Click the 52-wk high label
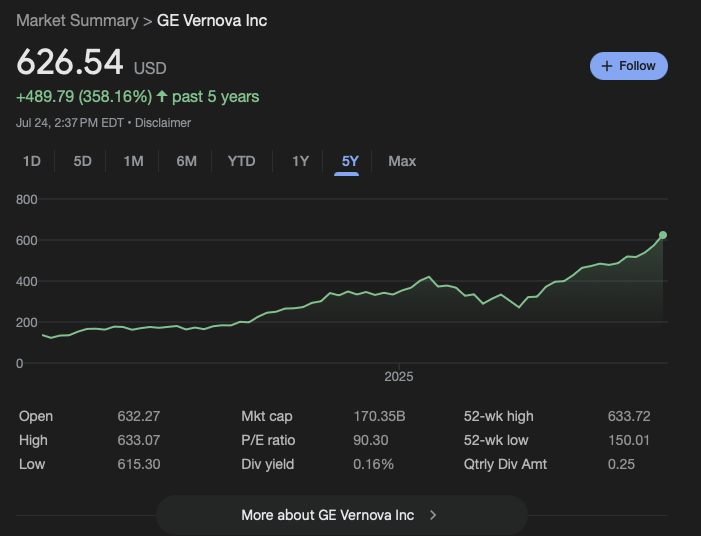Image resolution: width=701 pixels, height=536 pixels. pyautogui.click(x=498, y=416)
